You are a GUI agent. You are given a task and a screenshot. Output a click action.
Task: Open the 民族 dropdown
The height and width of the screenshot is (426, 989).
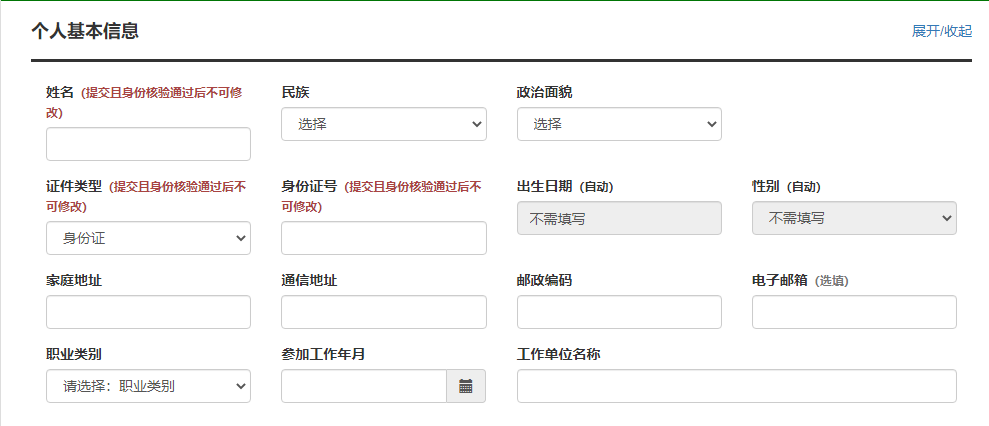pyautogui.click(x=383, y=124)
